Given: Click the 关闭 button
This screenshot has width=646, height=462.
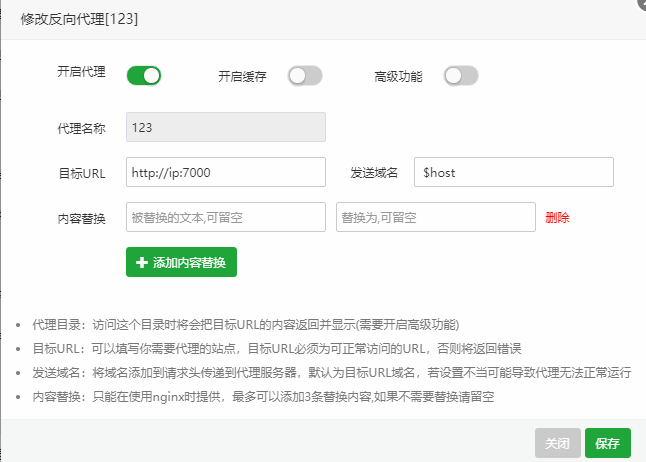Looking at the screenshot, I should pos(558,443).
